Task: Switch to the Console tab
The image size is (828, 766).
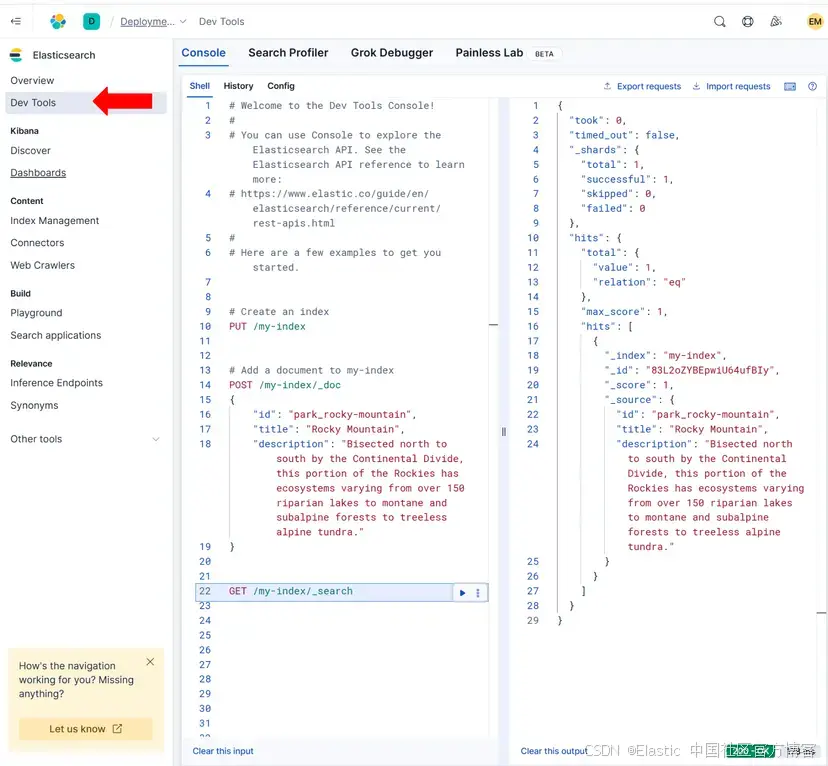Action: click(203, 53)
